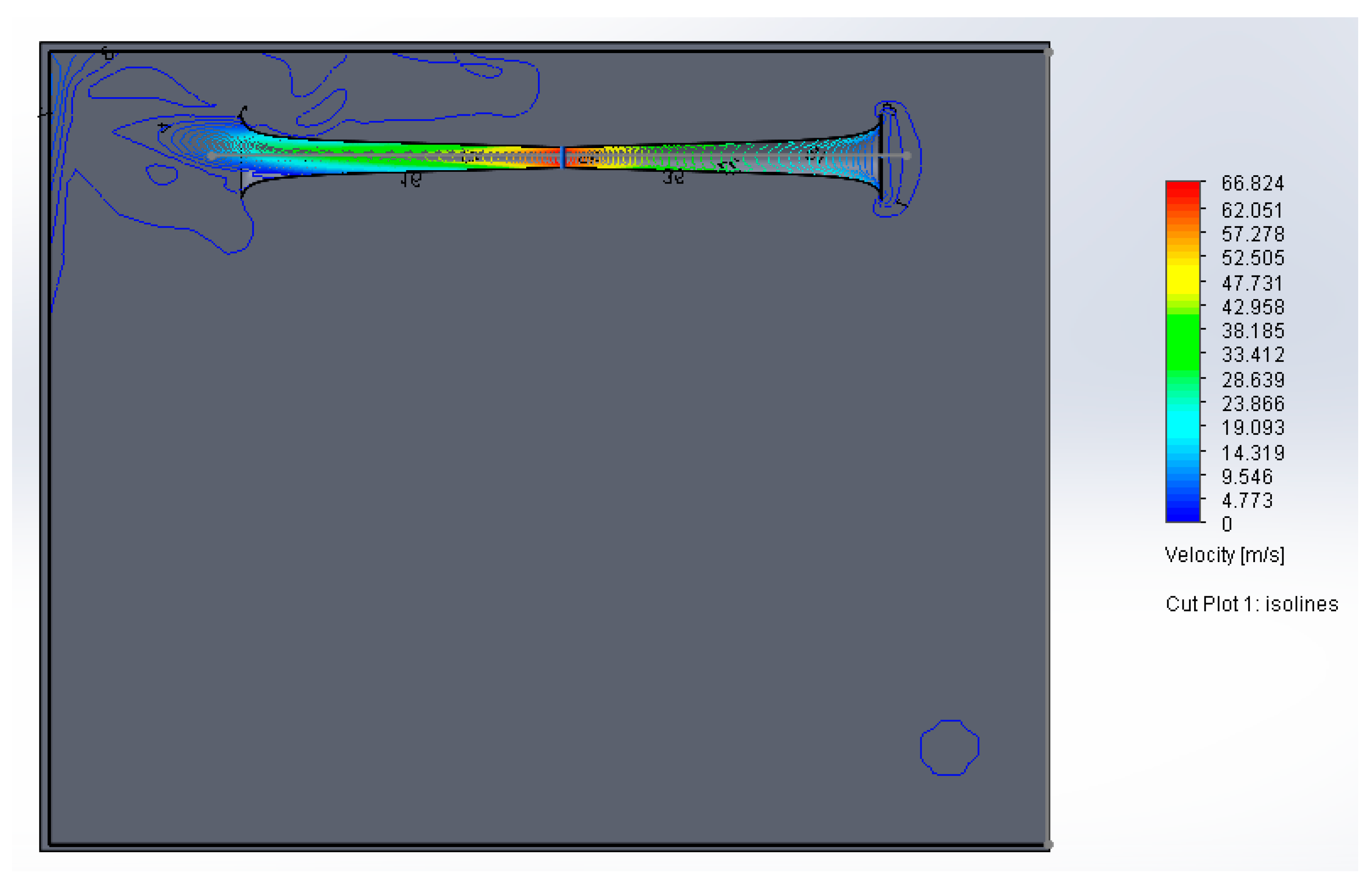Image resolution: width=1372 pixels, height=885 pixels.
Task: Click the gray axis endpoint inside left jet plume
Action: click(212, 156)
